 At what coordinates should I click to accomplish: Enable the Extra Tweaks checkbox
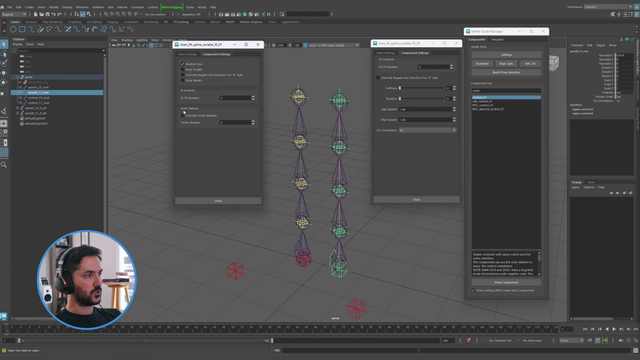pyautogui.click(x=182, y=80)
